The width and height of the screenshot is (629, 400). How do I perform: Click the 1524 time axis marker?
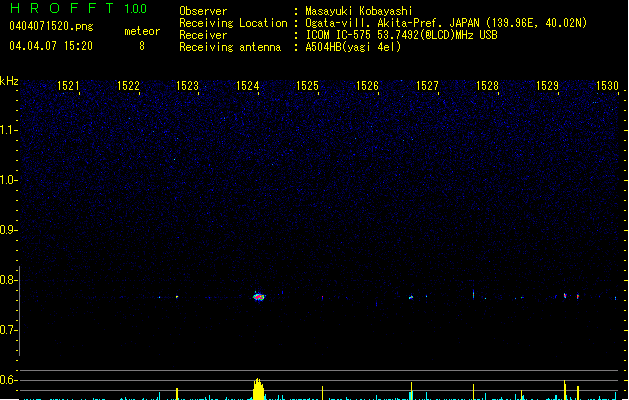(x=248, y=85)
